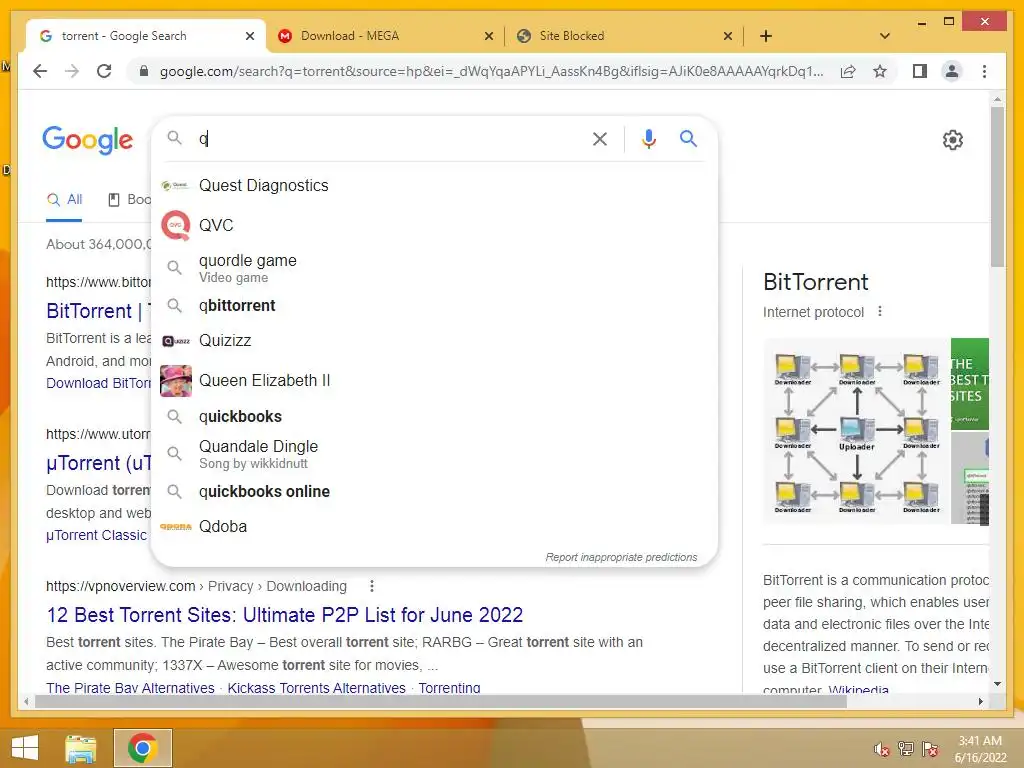Switch to the All results tab

point(64,200)
